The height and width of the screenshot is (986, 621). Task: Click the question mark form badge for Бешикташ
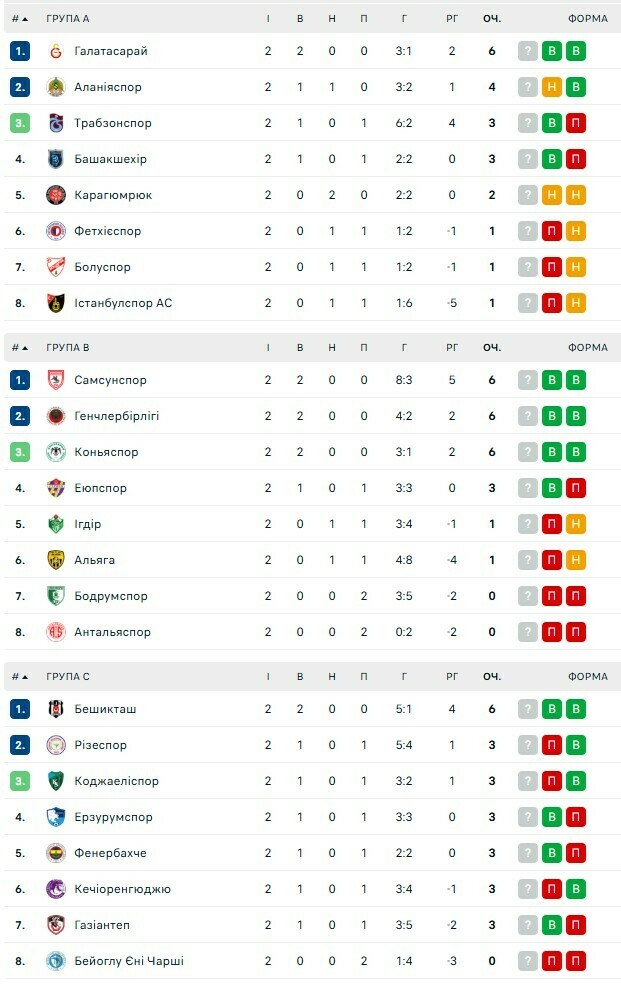pos(528,709)
